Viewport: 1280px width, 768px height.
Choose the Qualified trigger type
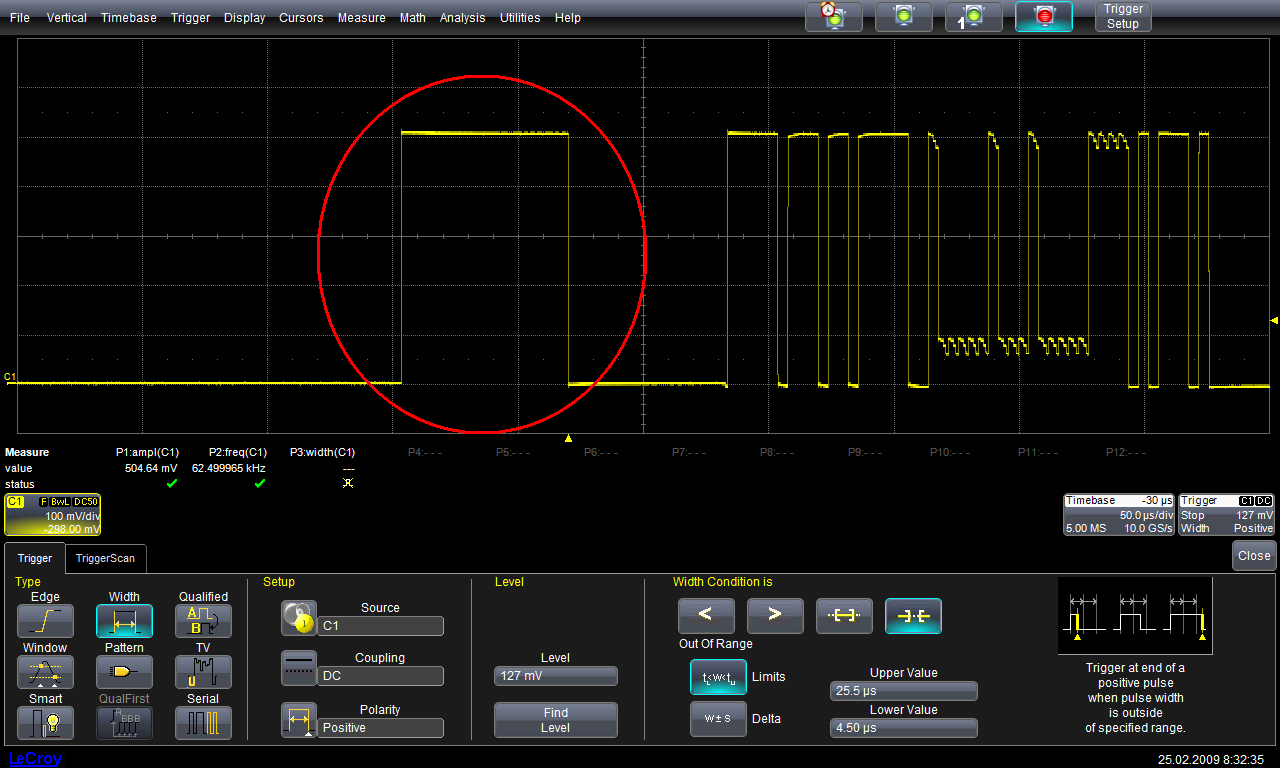[x=203, y=621]
